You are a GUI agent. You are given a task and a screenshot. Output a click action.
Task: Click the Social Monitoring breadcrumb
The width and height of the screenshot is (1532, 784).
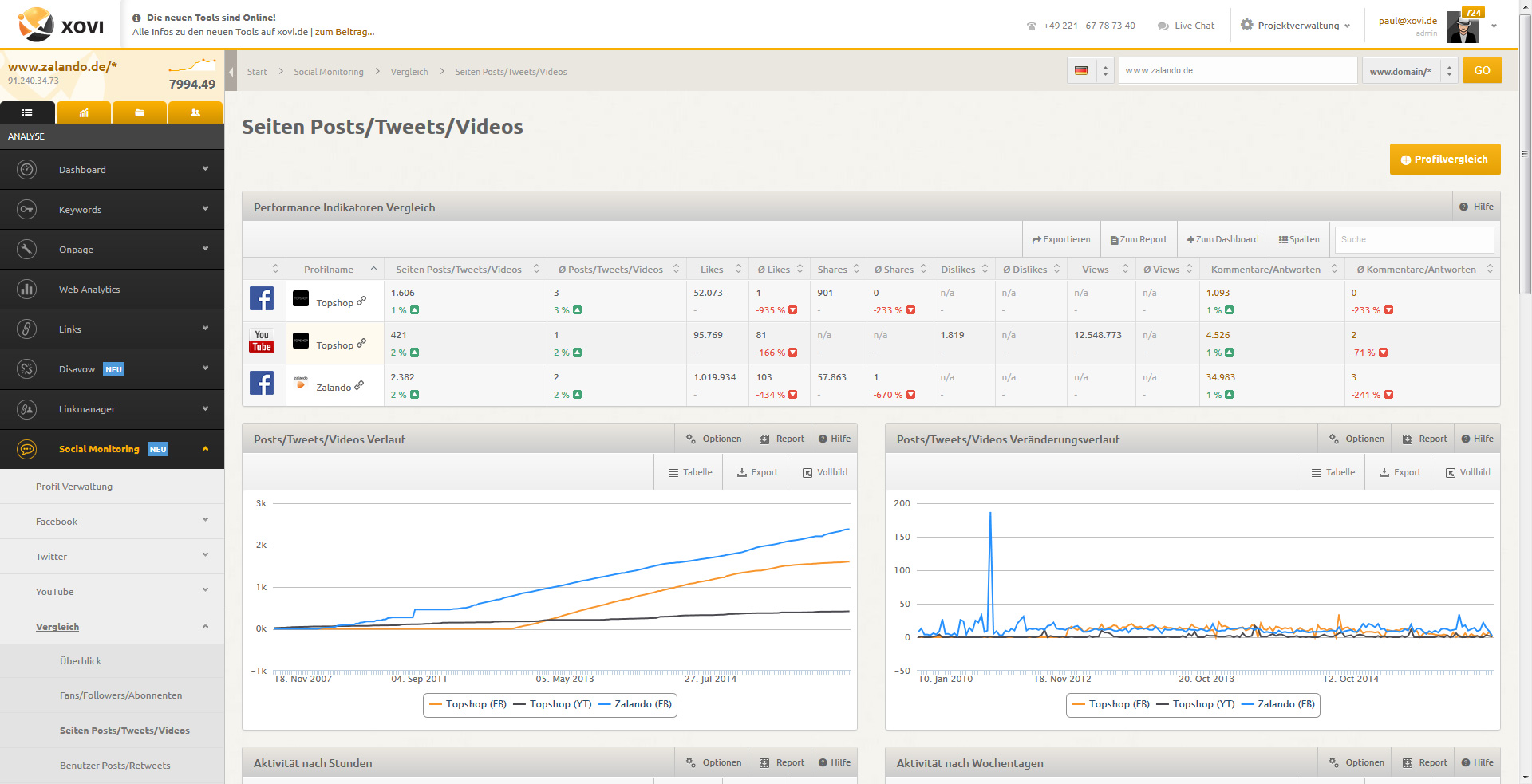click(x=329, y=72)
